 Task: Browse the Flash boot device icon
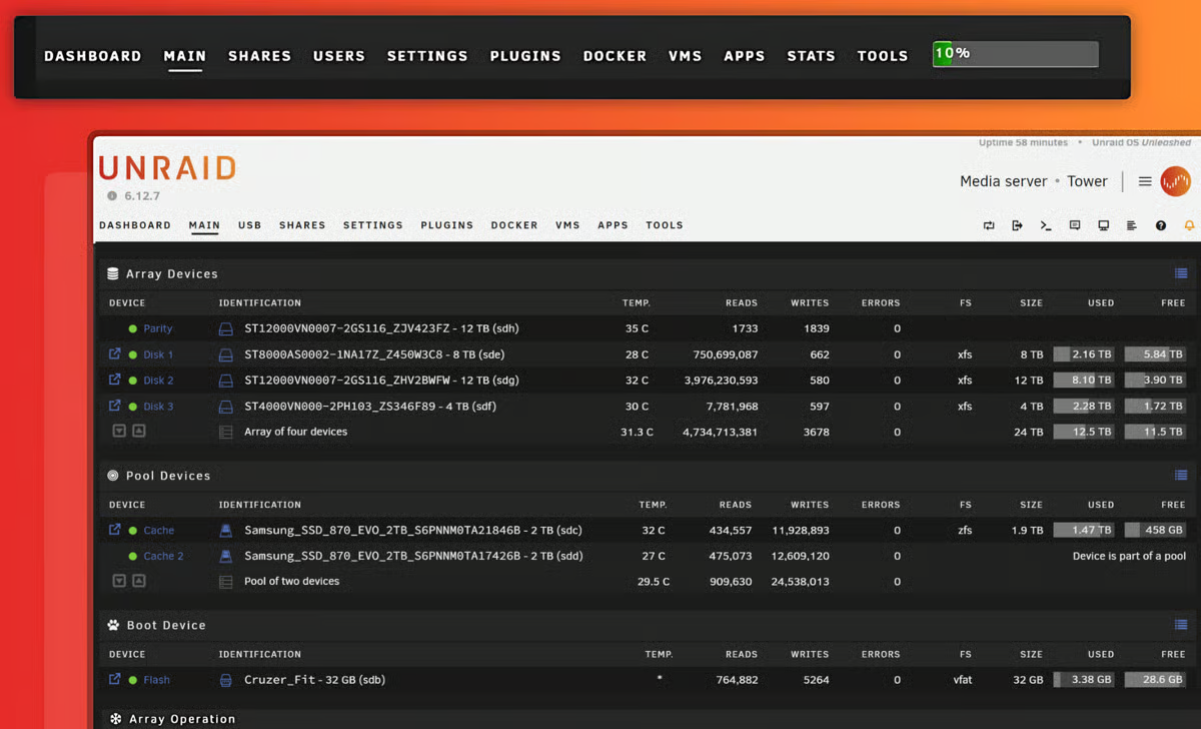(114, 679)
